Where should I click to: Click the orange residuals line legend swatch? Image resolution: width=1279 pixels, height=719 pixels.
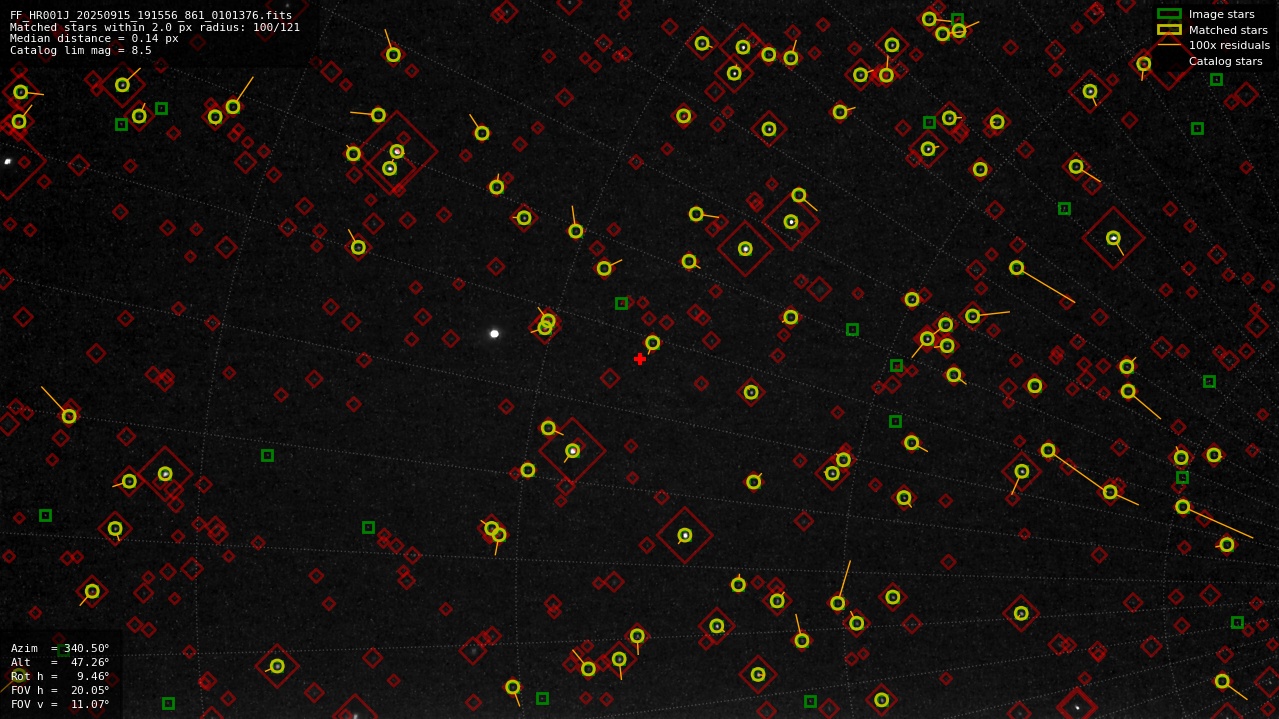click(x=1169, y=45)
